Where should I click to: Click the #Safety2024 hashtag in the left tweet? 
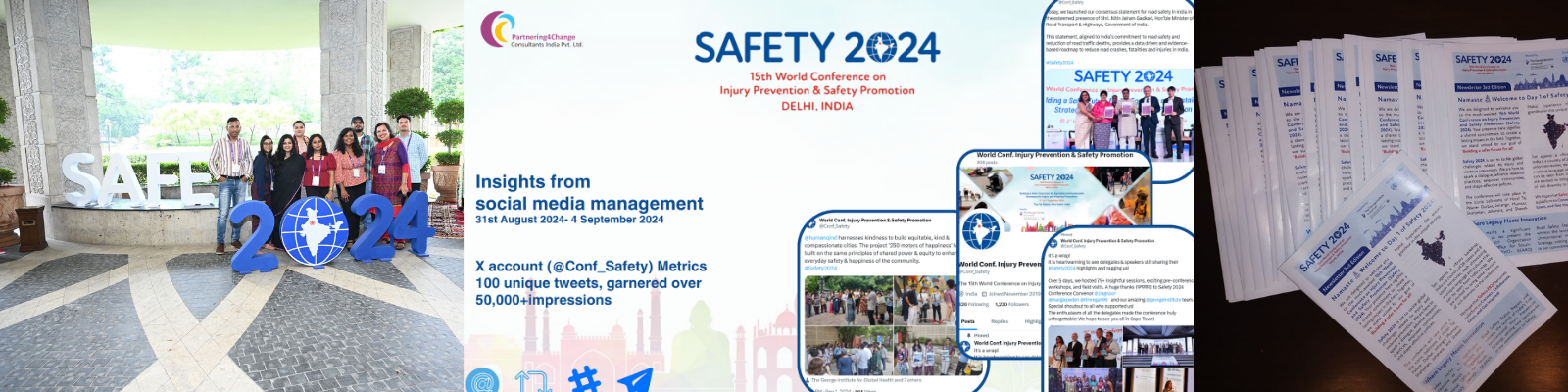click(x=821, y=268)
